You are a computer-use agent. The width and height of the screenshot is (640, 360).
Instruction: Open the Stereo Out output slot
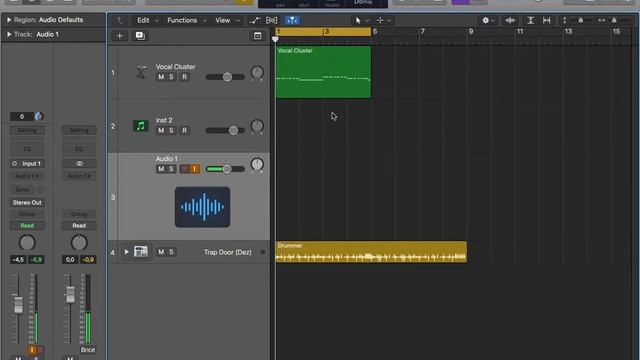coord(27,202)
